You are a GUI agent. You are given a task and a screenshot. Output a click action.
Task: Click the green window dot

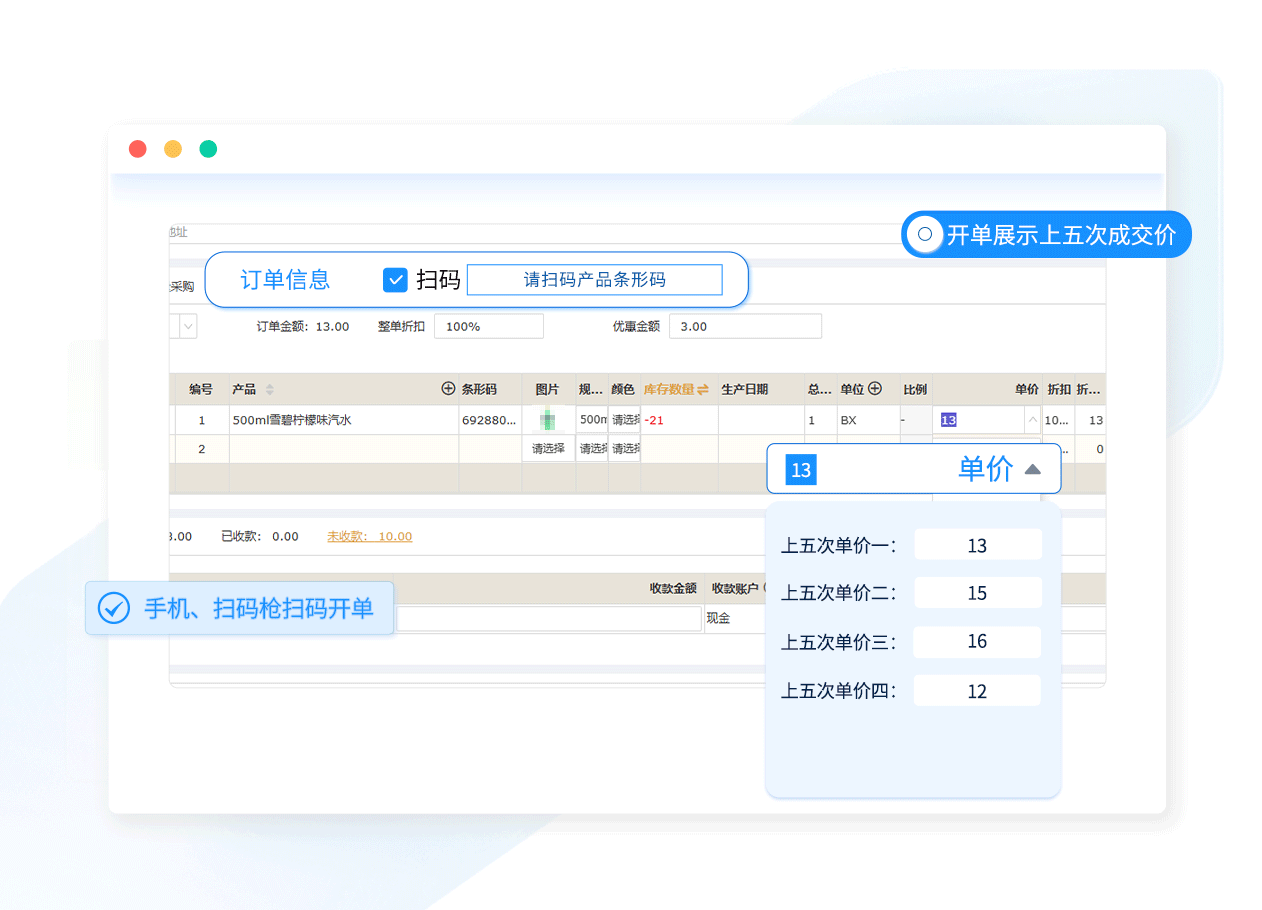[208, 149]
